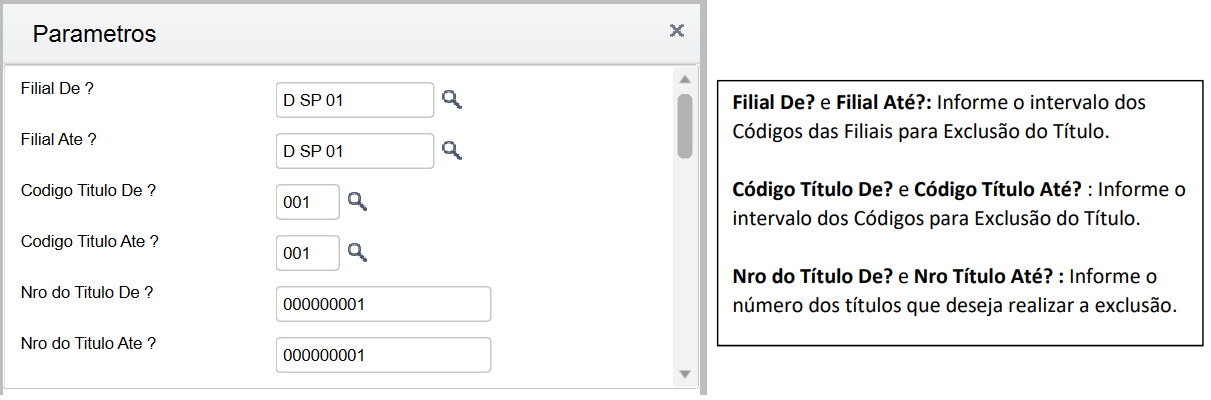1211x400 pixels.
Task: Select the Codigo Titulo De input box
Action: point(308,202)
